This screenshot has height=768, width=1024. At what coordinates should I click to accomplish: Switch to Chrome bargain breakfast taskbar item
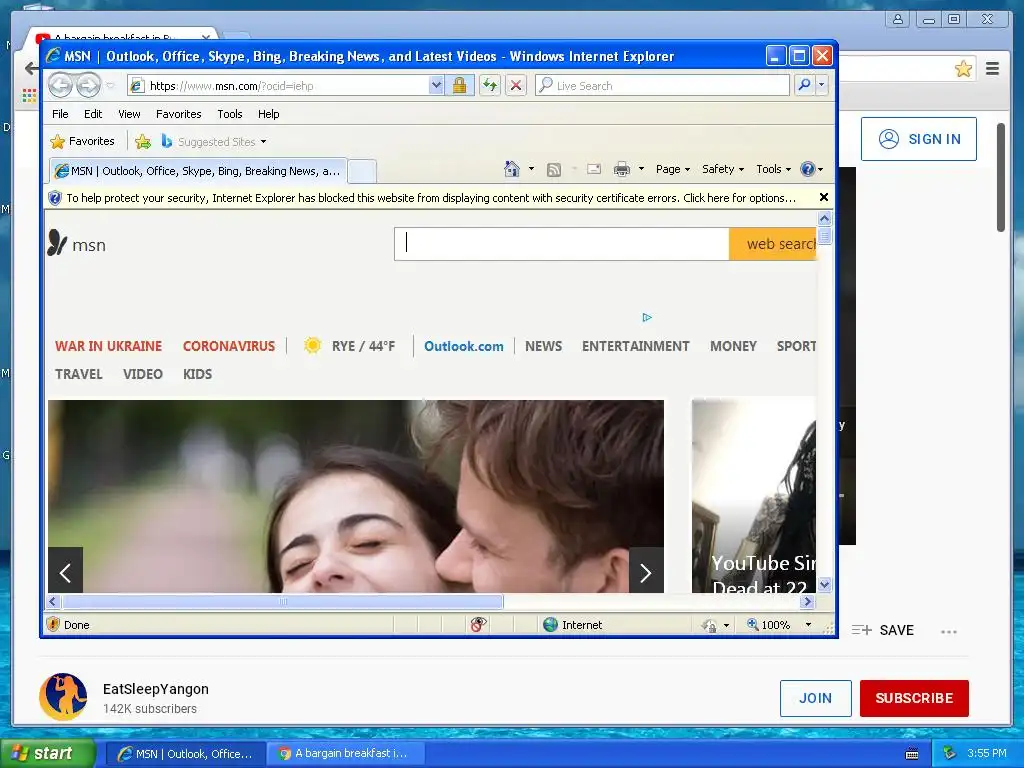point(347,753)
